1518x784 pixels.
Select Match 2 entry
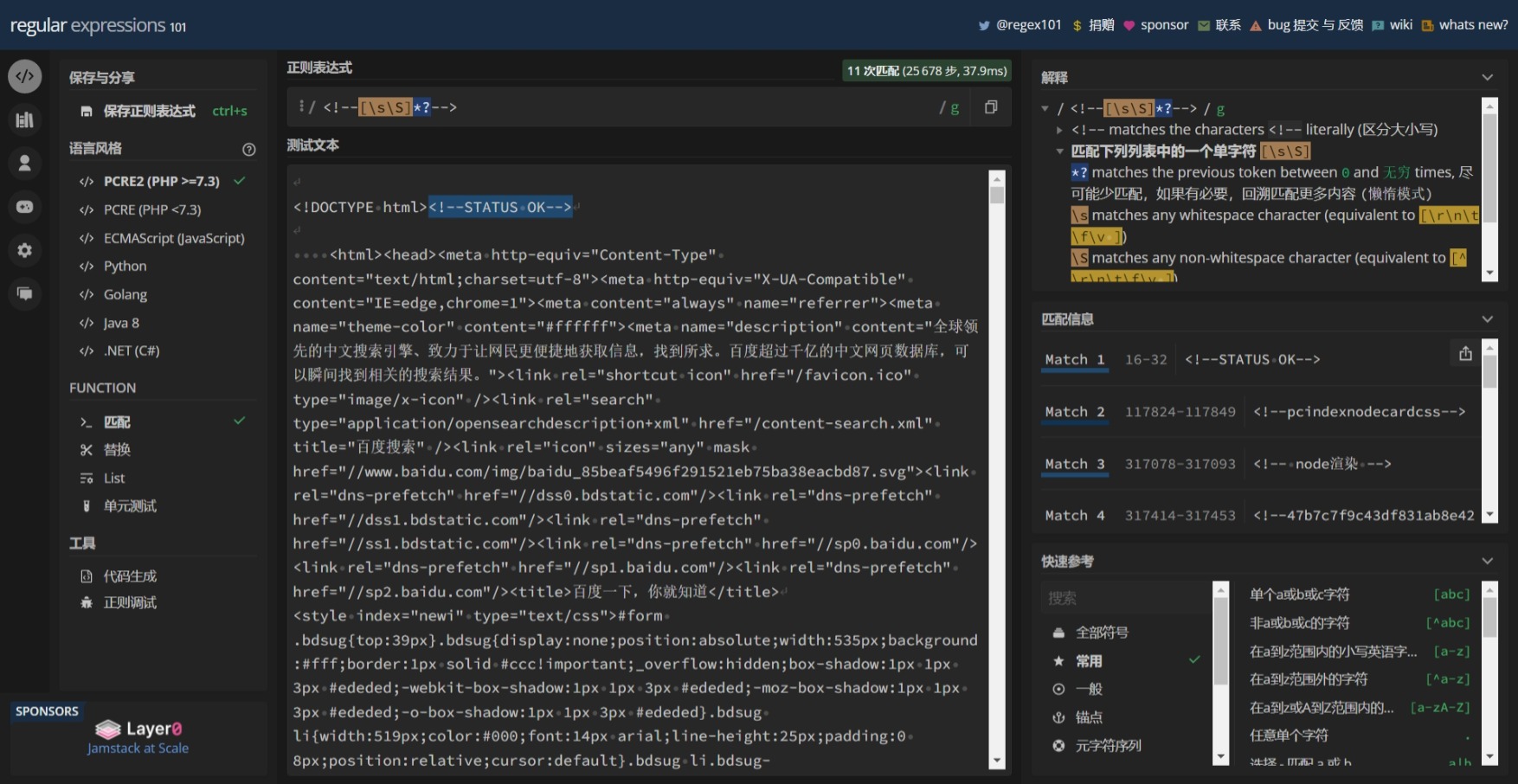pos(1075,412)
